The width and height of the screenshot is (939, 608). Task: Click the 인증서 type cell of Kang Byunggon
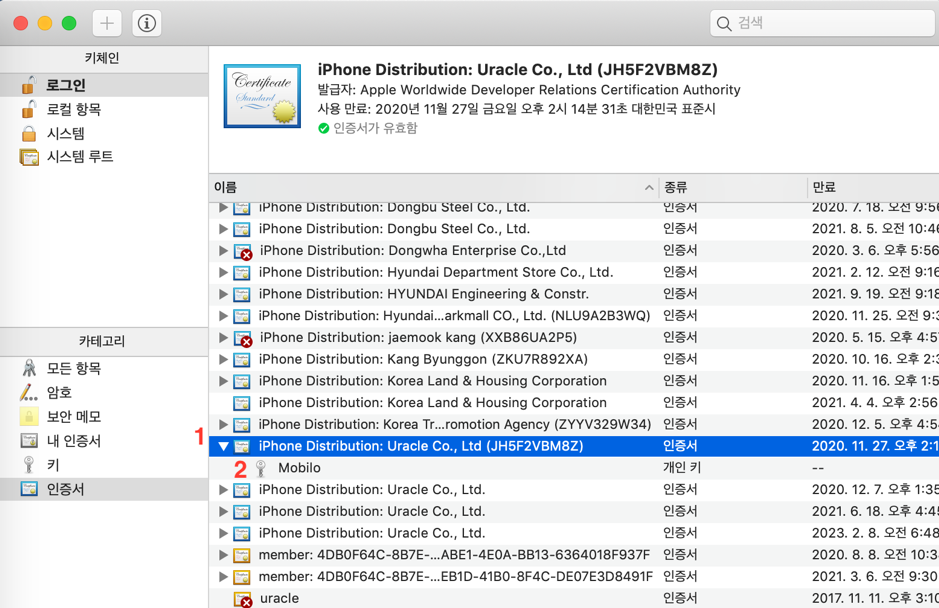click(x=680, y=359)
